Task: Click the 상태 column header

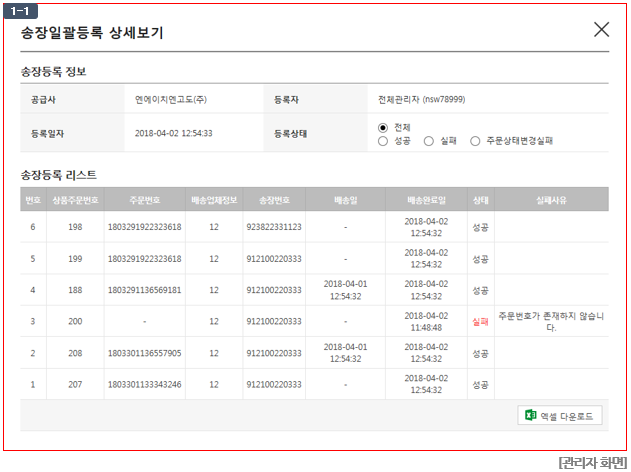Action: pyautogui.click(x=480, y=200)
